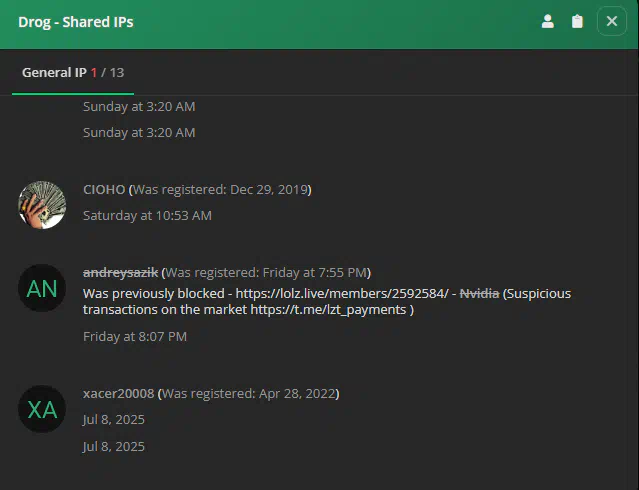
Task: Open CIOHO's money avatar
Action: 42,205
